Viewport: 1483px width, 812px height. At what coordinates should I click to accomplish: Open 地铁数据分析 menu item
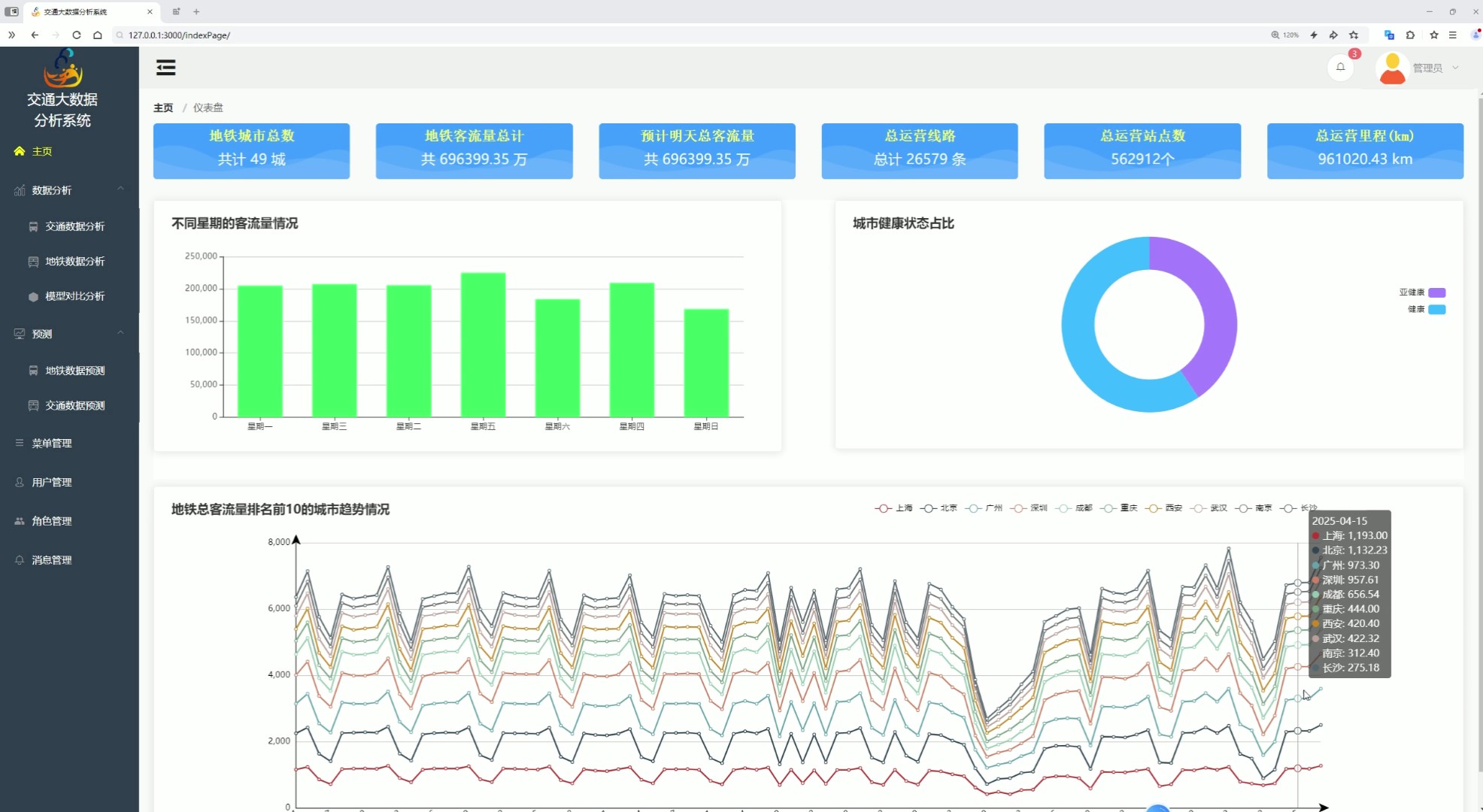74,261
